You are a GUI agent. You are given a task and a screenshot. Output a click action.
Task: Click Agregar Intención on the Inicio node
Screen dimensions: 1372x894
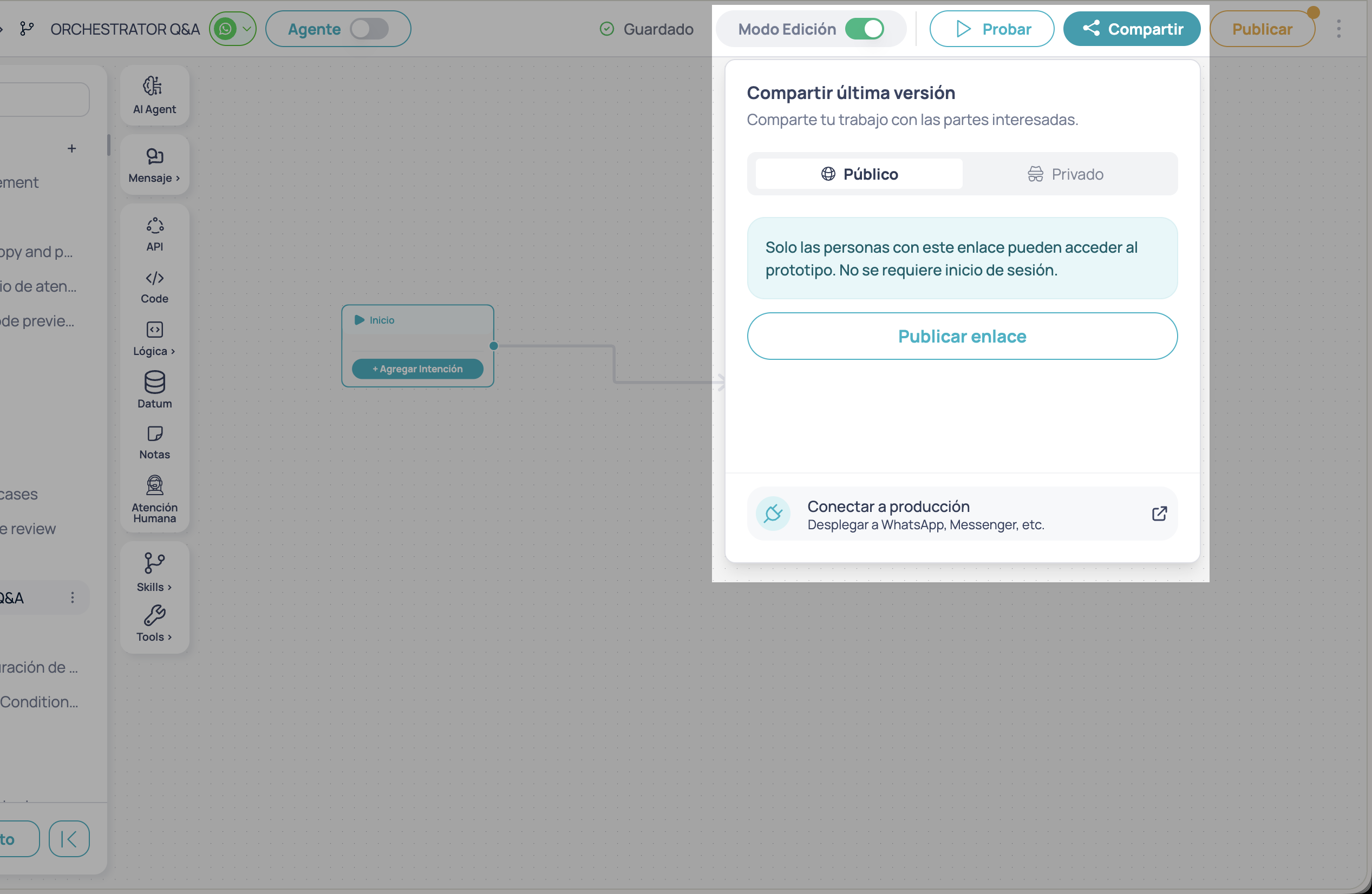(417, 369)
